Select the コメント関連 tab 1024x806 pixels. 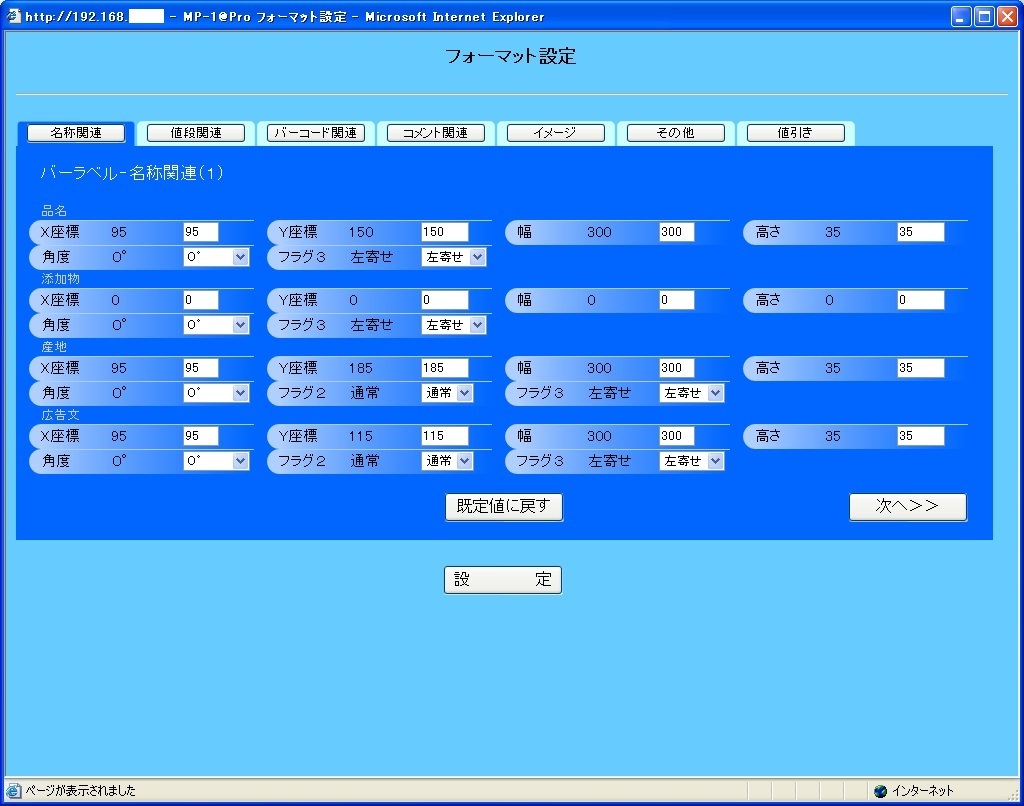436,133
